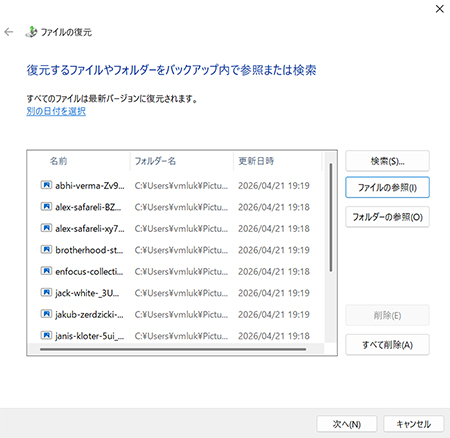Click the horizontal scrollbar of file list
This screenshot has height=438, width=450.
click(x=173, y=349)
